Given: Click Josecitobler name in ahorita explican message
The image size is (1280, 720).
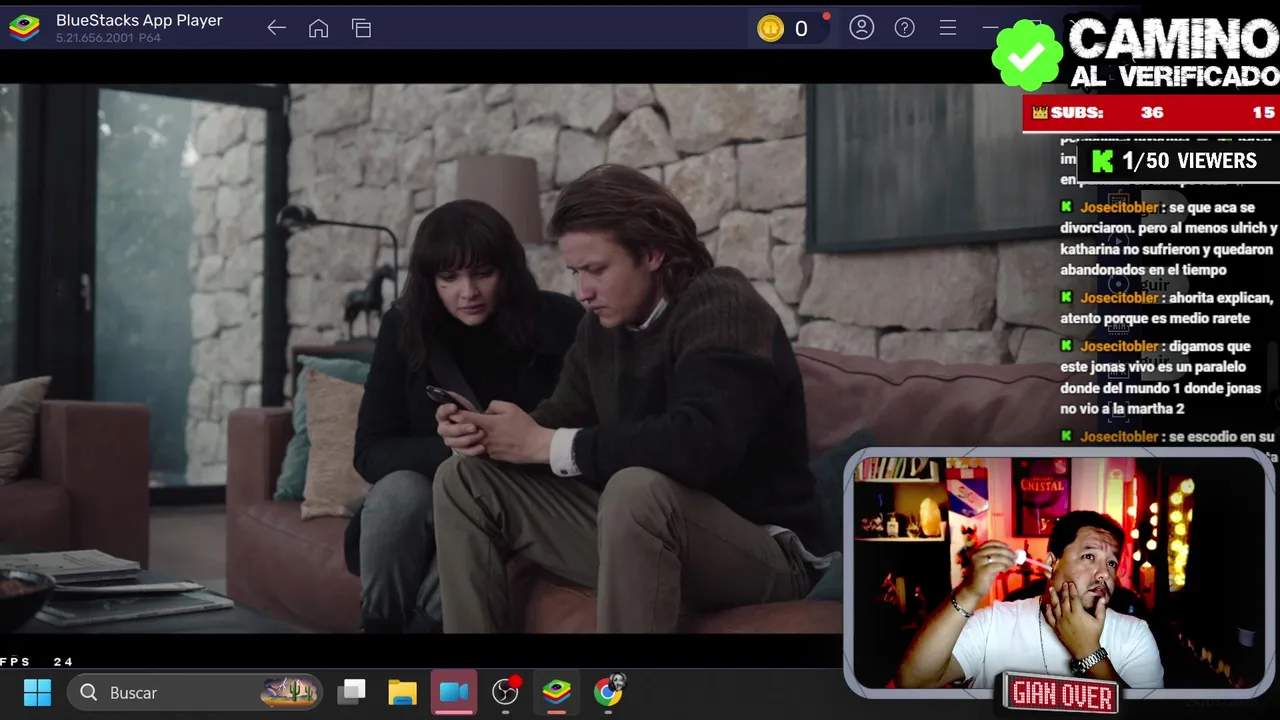Looking at the screenshot, I should pos(1119,298).
